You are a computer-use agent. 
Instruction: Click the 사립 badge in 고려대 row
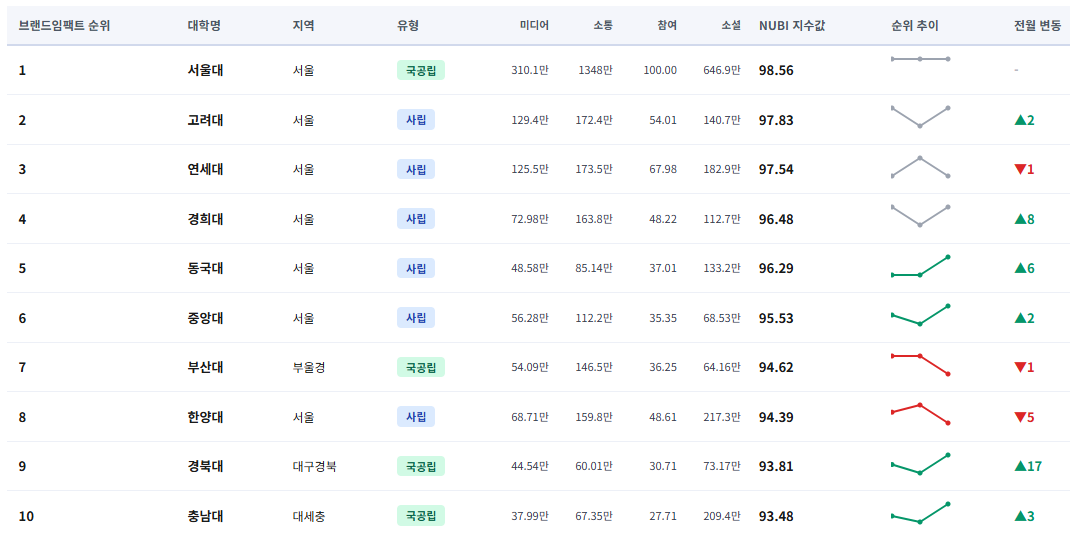(416, 120)
